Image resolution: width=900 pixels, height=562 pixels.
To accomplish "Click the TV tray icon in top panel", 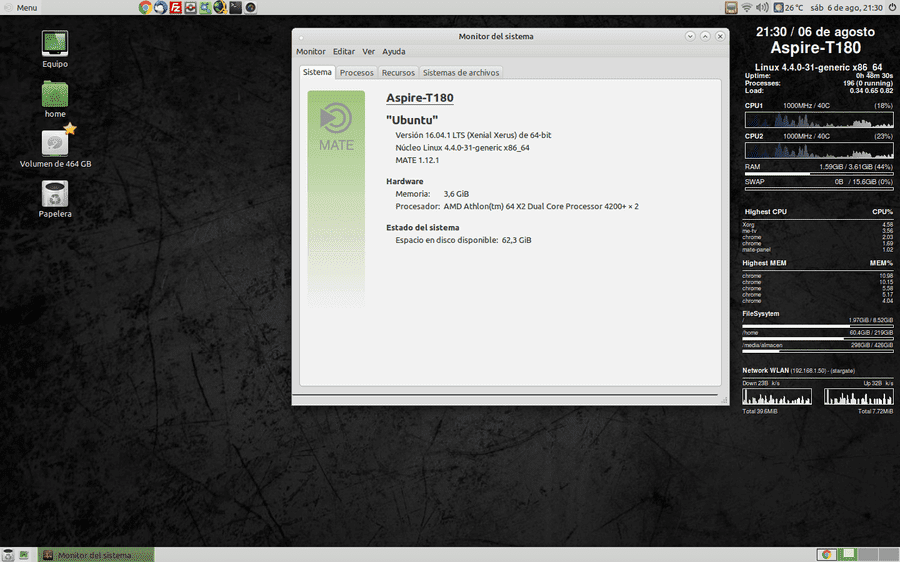I will tap(731, 7).
